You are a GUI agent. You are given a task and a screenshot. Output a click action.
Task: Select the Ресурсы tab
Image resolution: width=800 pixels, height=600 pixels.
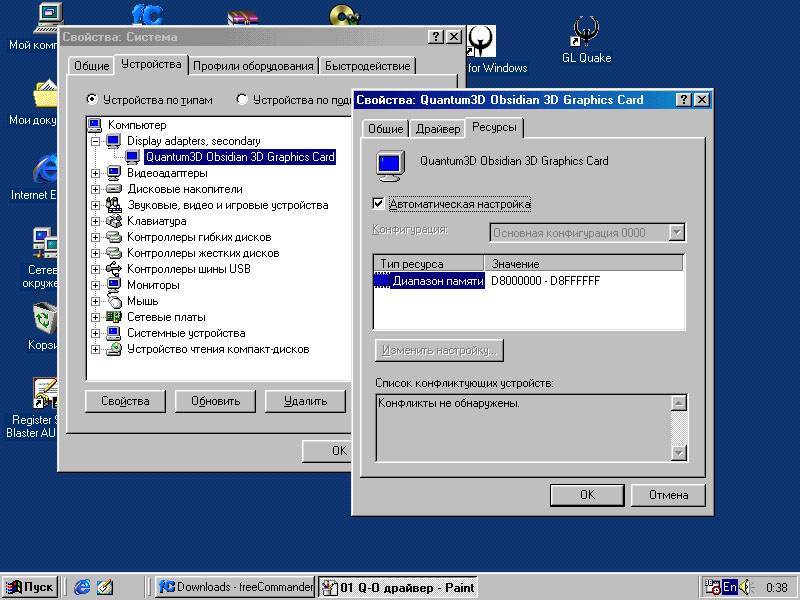tap(494, 127)
